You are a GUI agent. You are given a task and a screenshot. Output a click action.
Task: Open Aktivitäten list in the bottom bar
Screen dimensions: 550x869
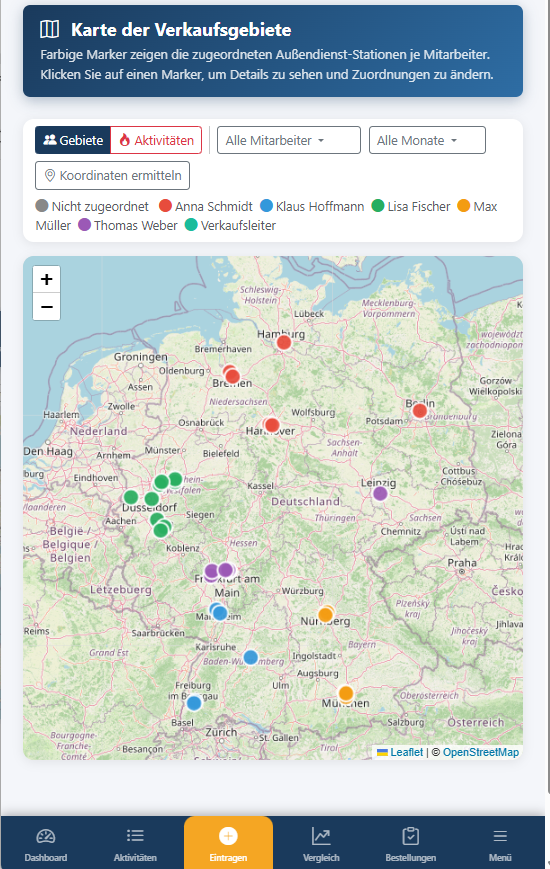[x=135, y=844]
